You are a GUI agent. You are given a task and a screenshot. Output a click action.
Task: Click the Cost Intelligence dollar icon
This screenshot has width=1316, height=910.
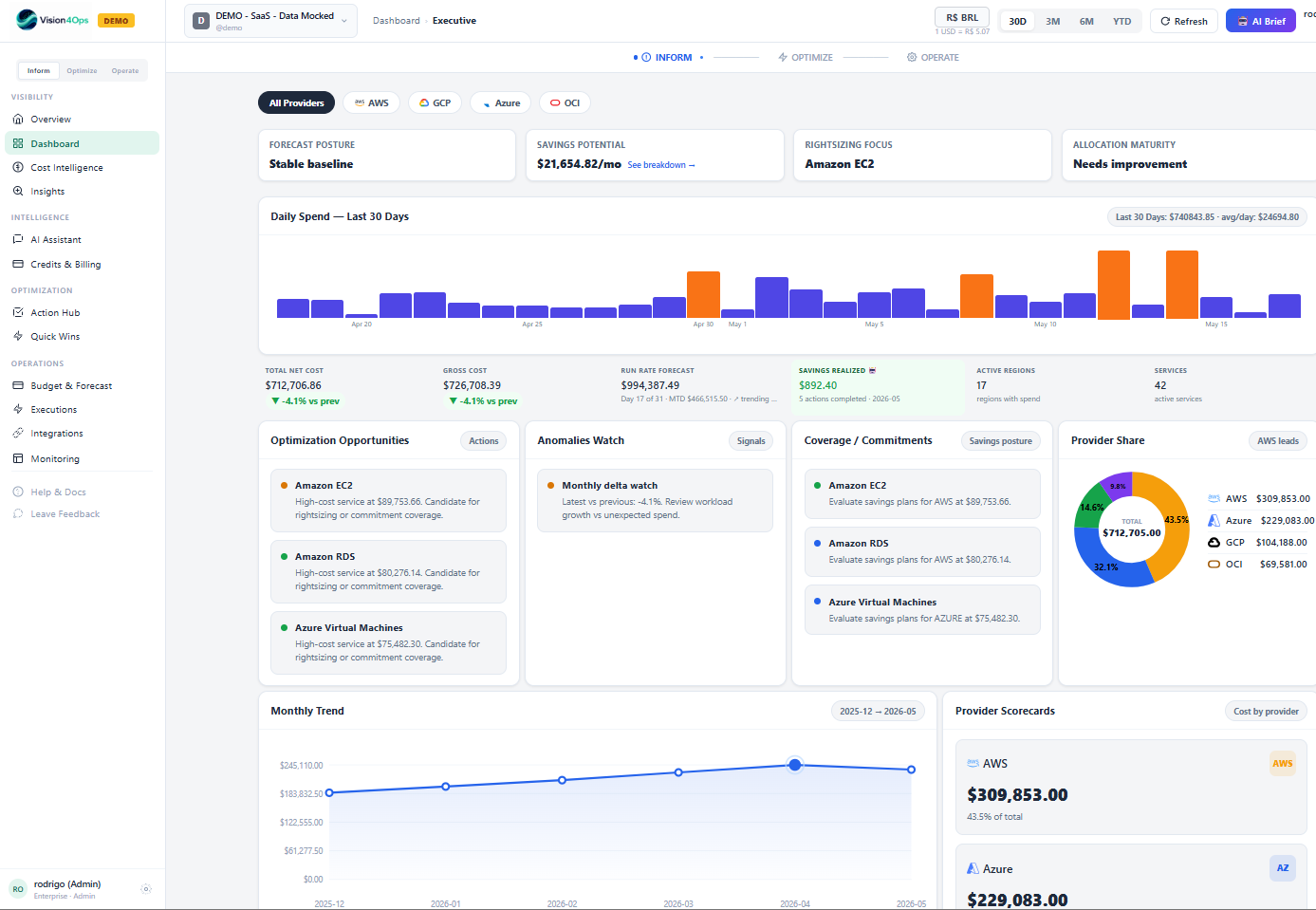click(x=18, y=168)
